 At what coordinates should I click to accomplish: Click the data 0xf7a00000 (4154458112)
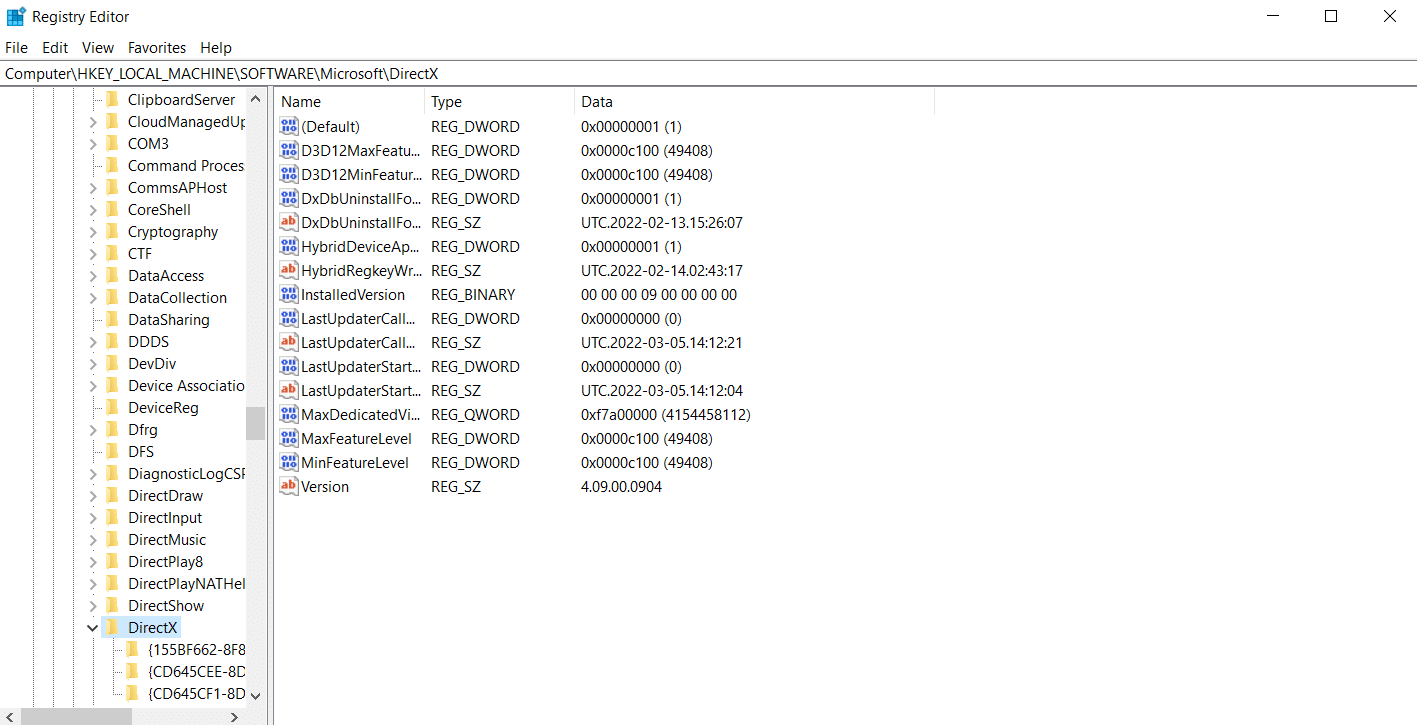coord(666,415)
